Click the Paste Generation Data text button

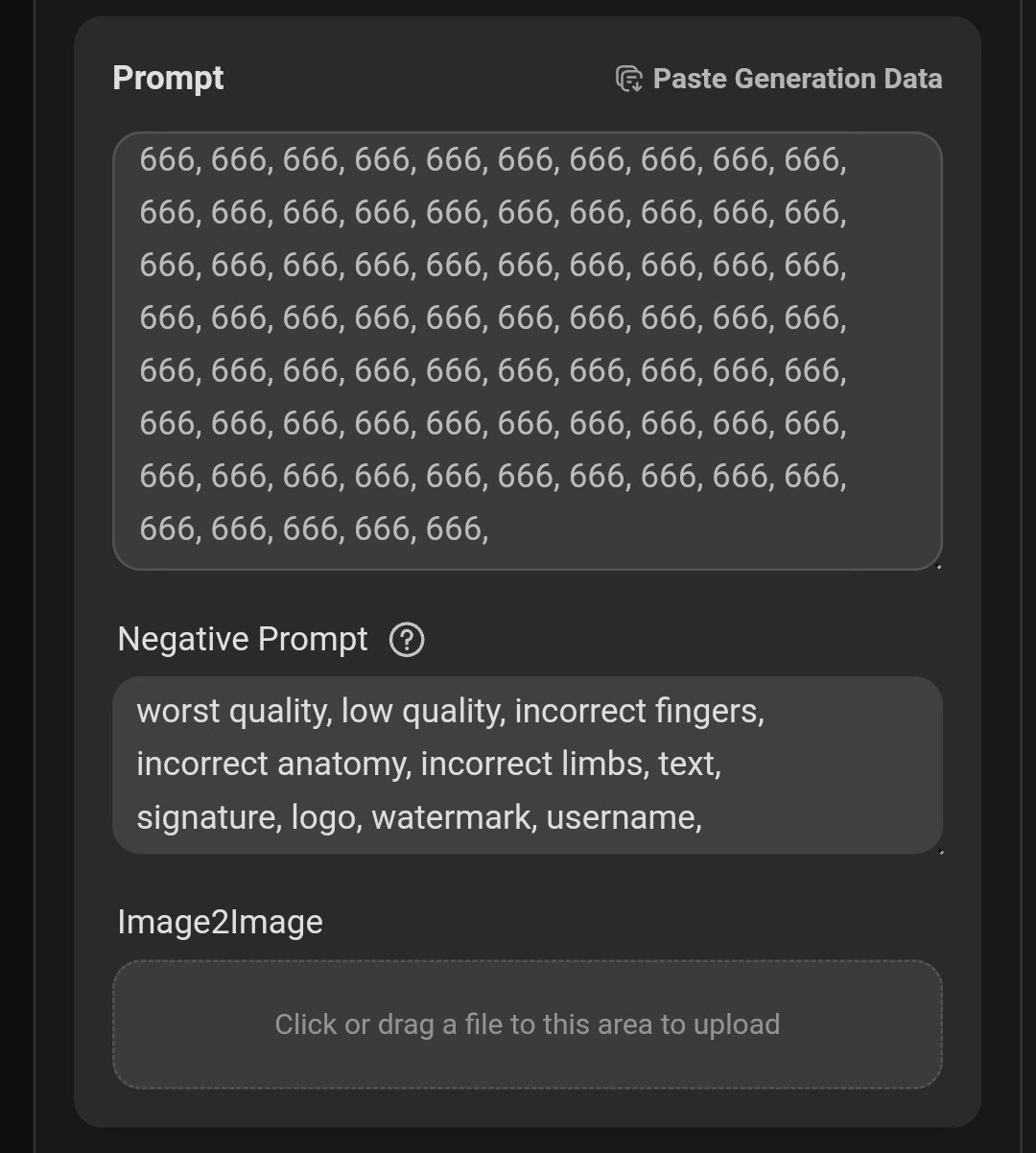(x=797, y=79)
